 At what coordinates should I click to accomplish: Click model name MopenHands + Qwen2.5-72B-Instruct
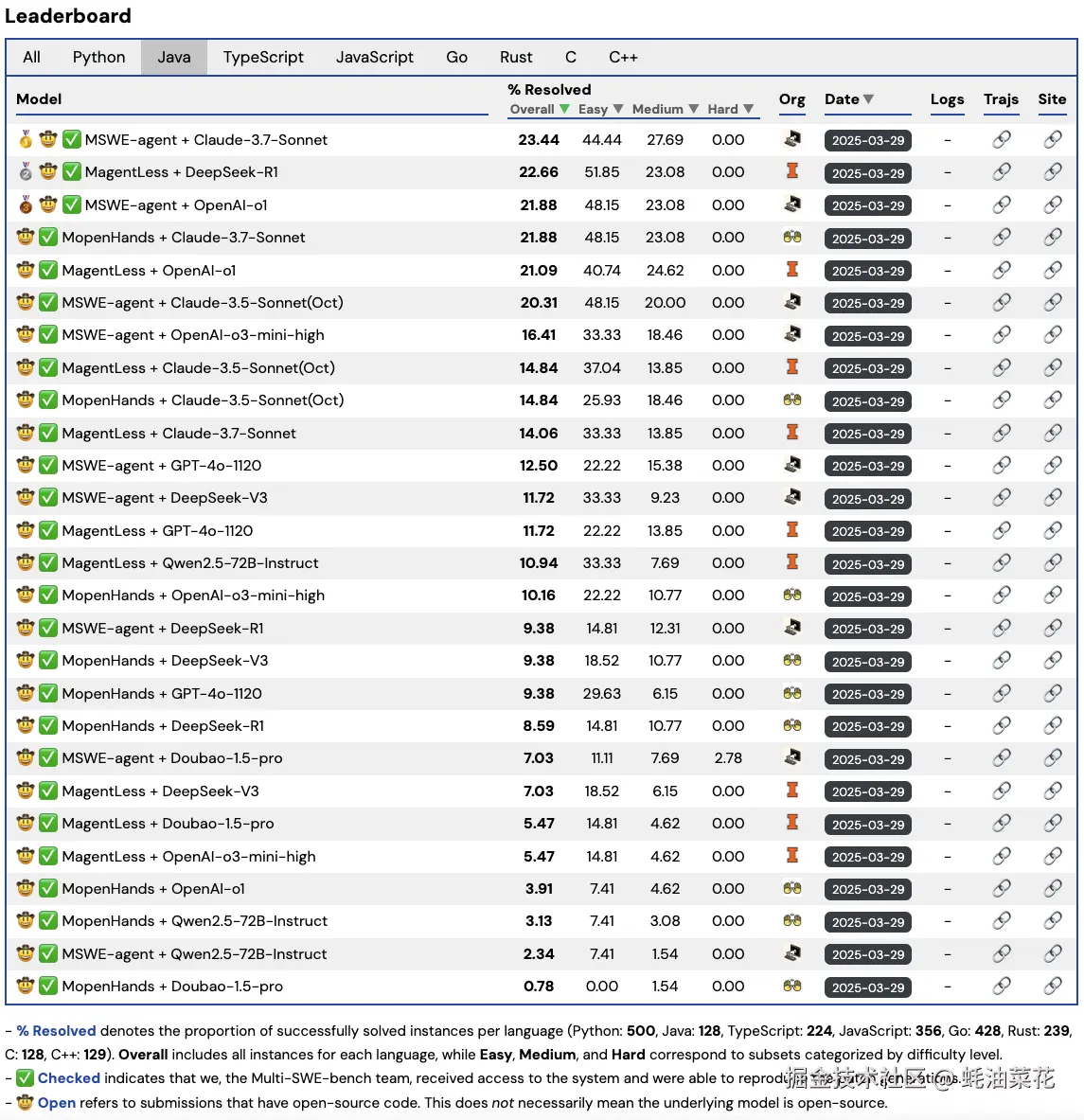[x=194, y=921]
